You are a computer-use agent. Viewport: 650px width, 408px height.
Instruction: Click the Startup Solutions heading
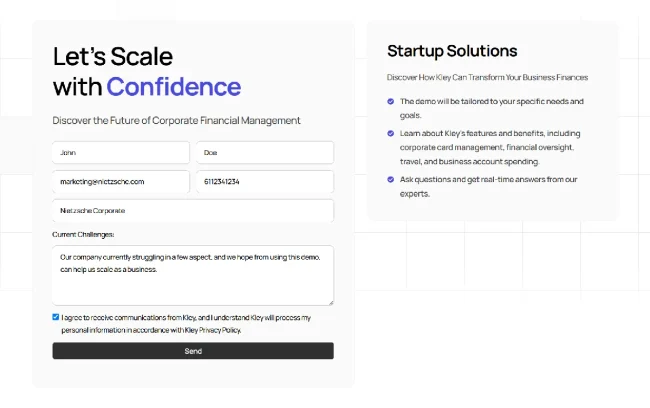coord(452,51)
